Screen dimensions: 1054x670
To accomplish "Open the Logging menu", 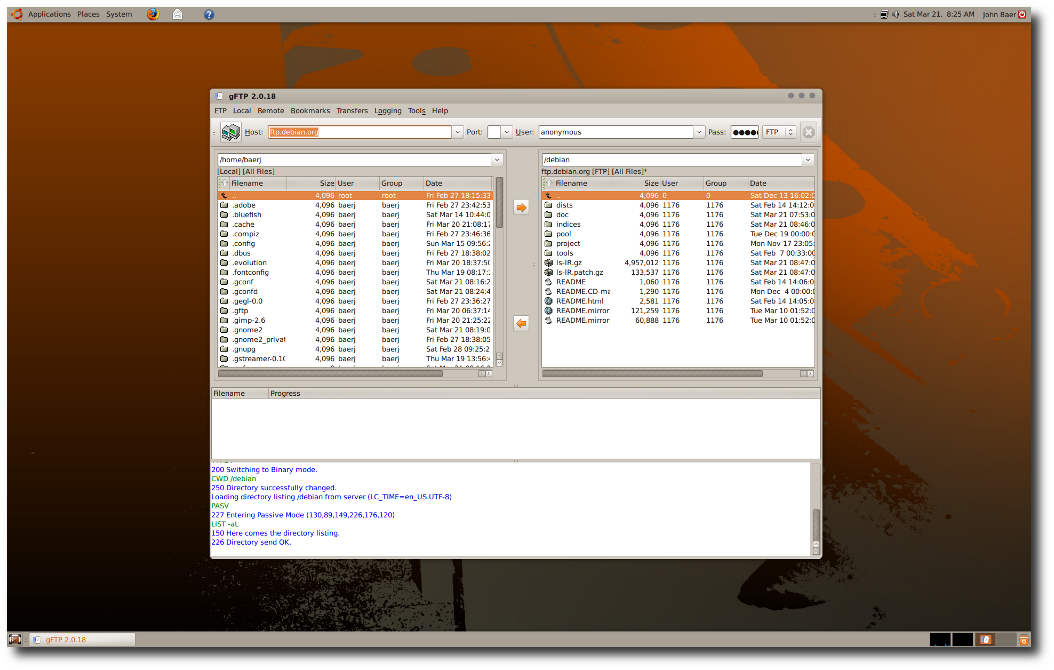I will (388, 111).
